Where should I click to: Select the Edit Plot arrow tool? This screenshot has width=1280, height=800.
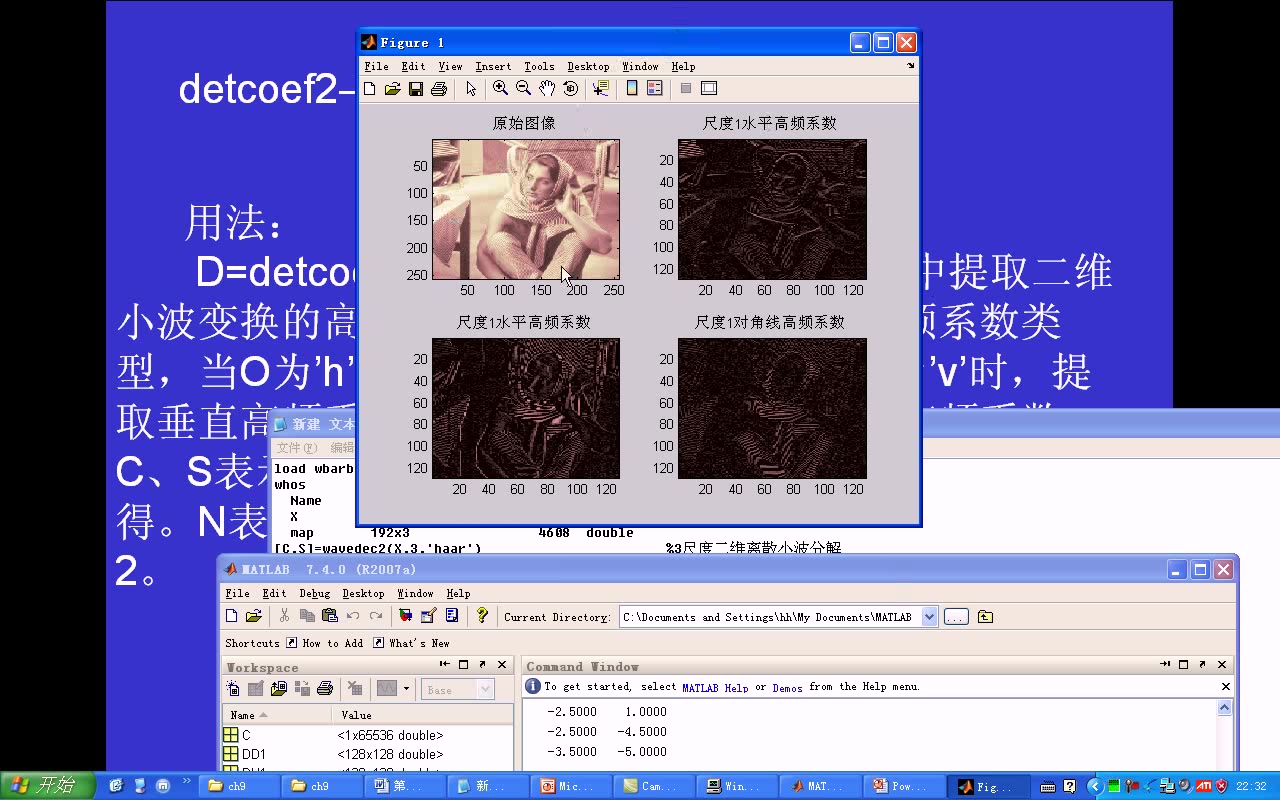tap(471, 89)
